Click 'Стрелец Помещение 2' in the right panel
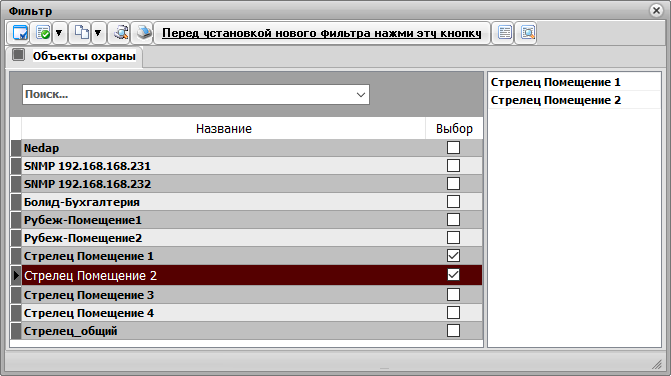Viewport: 671px width, 376px height. tap(555, 100)
